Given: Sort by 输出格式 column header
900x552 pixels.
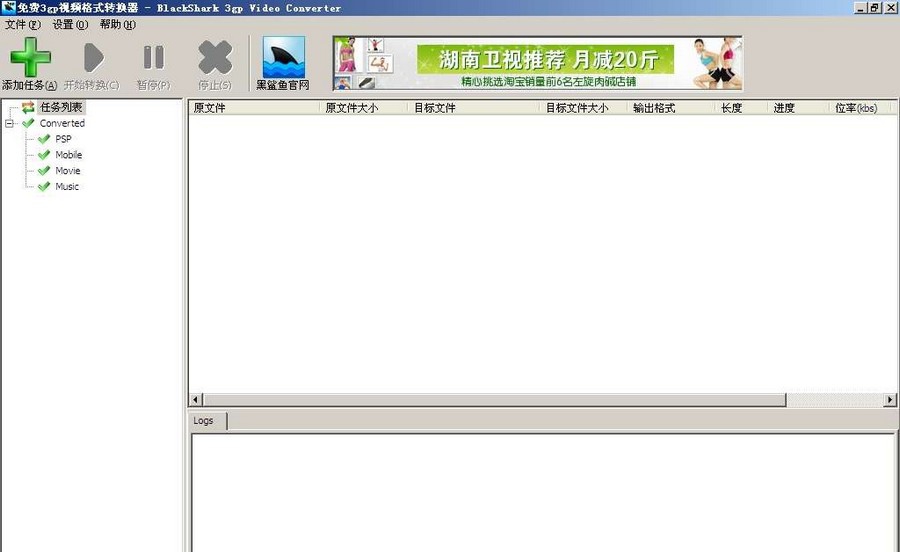Looking at the screenshot, I should 672,108.
